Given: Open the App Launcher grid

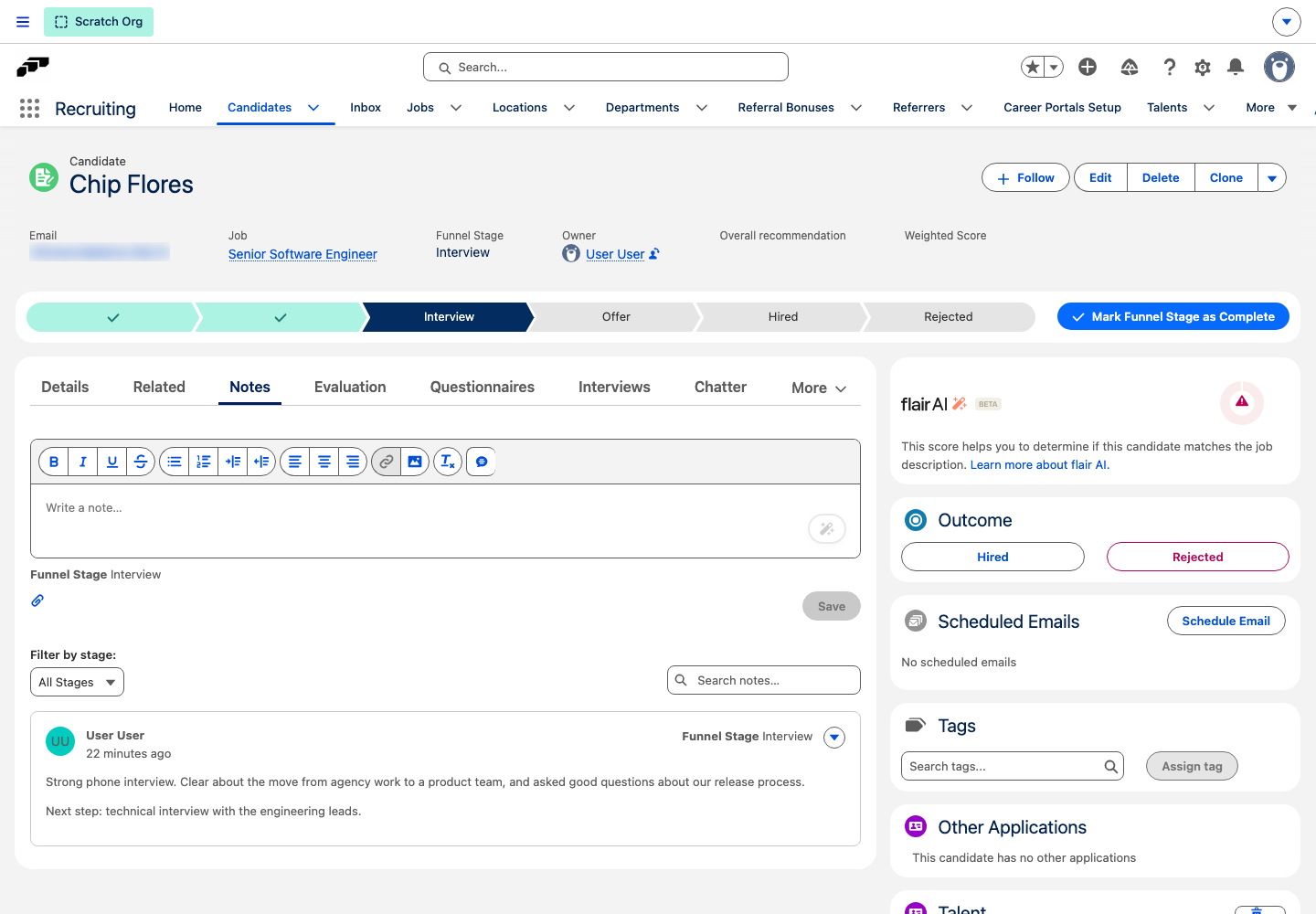Looking at the screenshot, I should coord(29,108).
